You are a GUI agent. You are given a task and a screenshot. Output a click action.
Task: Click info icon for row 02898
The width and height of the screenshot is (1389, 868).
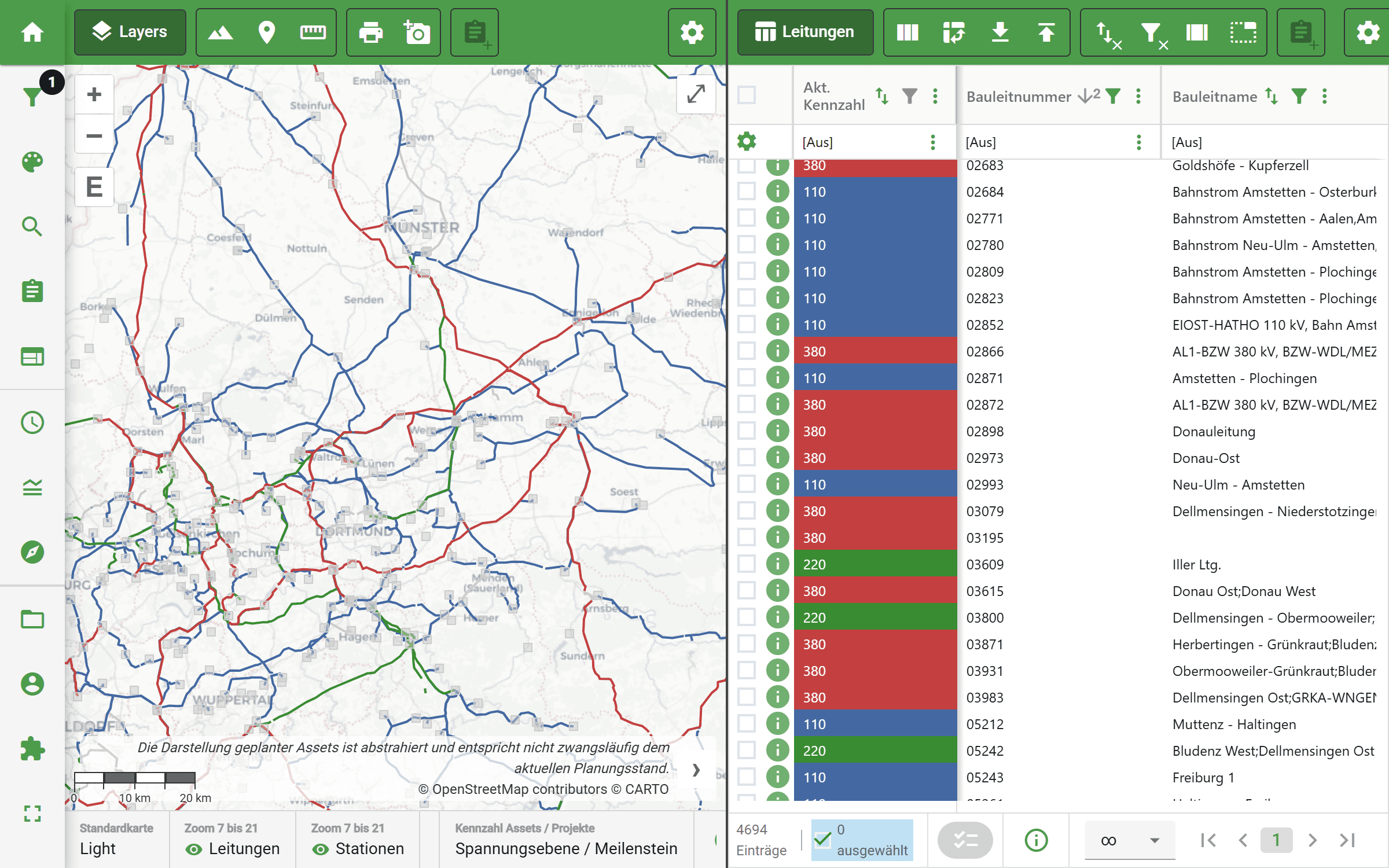tap(777, 431)
